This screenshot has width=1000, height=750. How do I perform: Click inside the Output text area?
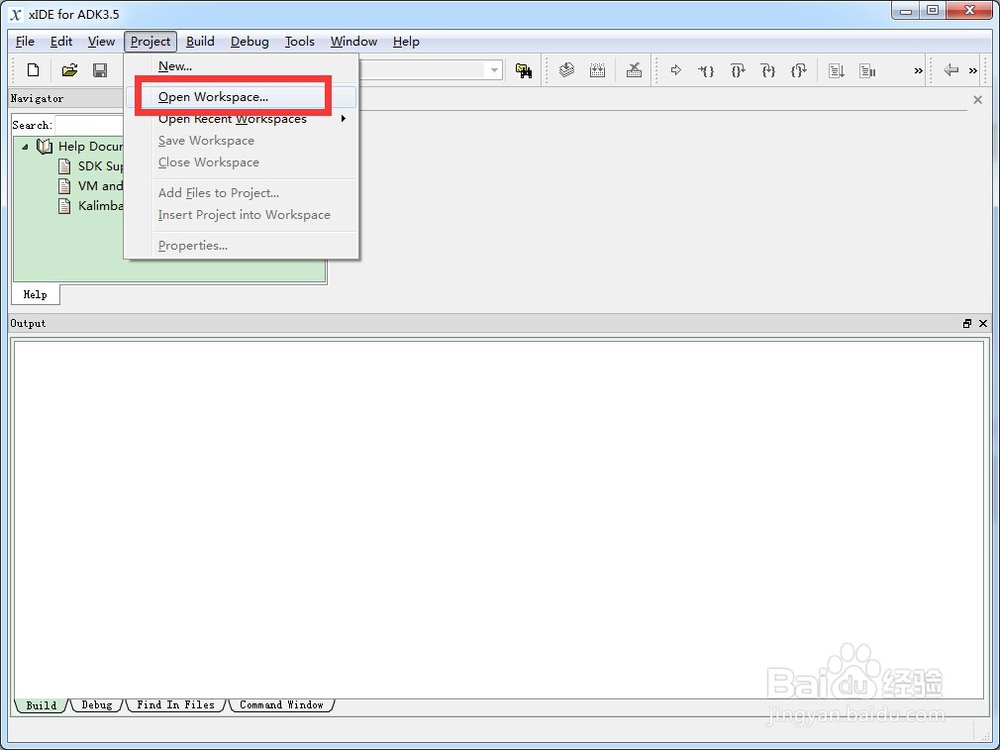point(499,520)
